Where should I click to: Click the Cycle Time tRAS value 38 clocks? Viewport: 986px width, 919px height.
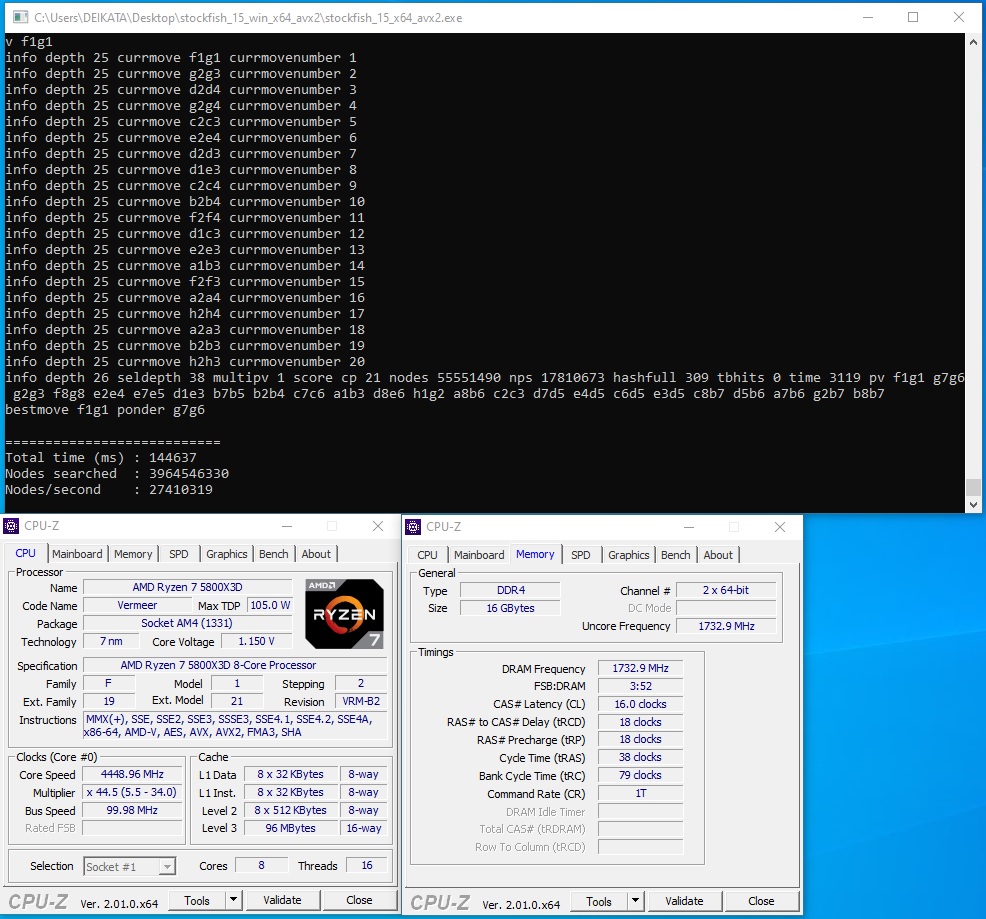[x=640, y=757]
